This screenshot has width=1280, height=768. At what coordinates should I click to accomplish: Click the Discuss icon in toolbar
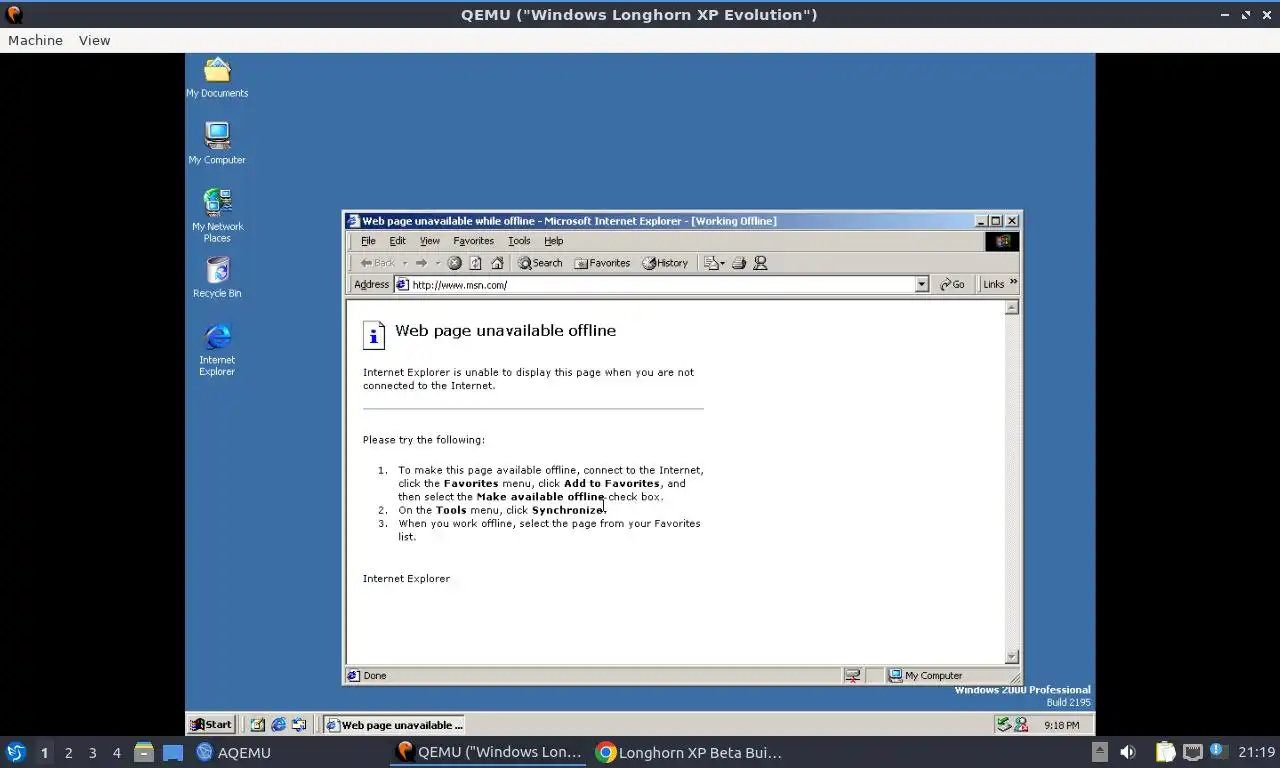(x=760, y=263)
